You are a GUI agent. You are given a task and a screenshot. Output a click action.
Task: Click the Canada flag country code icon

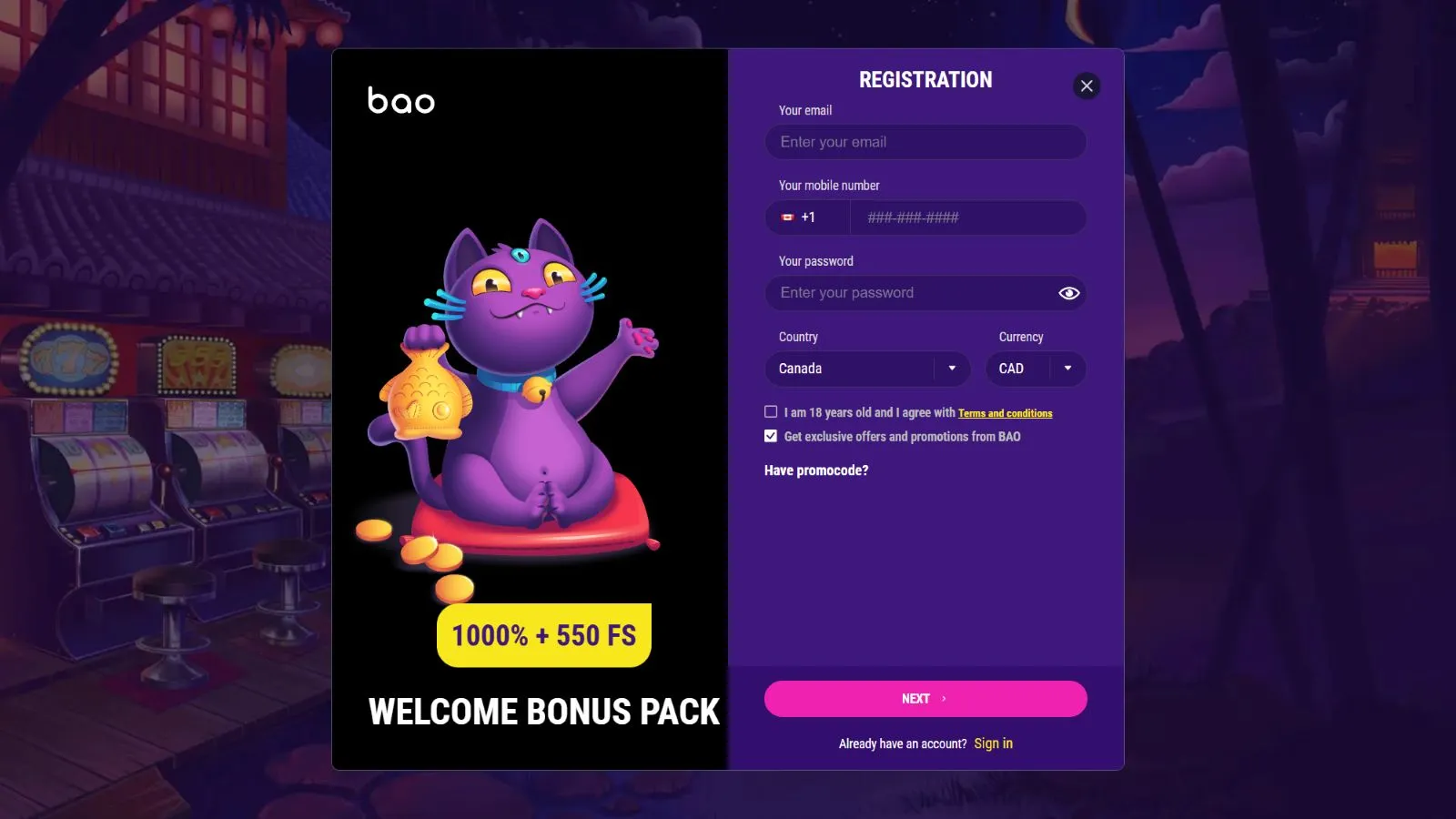coord(788,217)
